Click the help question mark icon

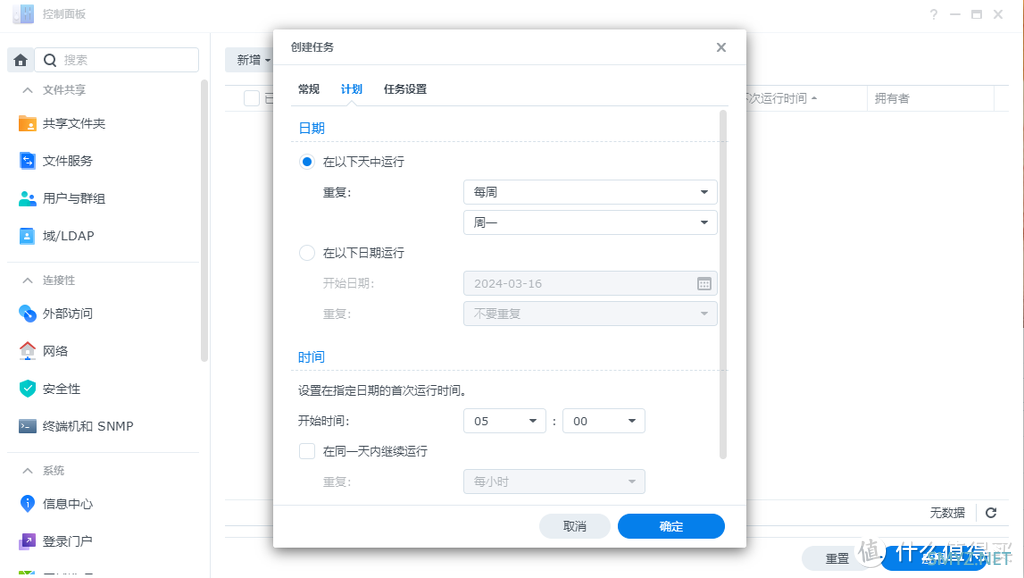pyautogui.click(x=934, y=14)
